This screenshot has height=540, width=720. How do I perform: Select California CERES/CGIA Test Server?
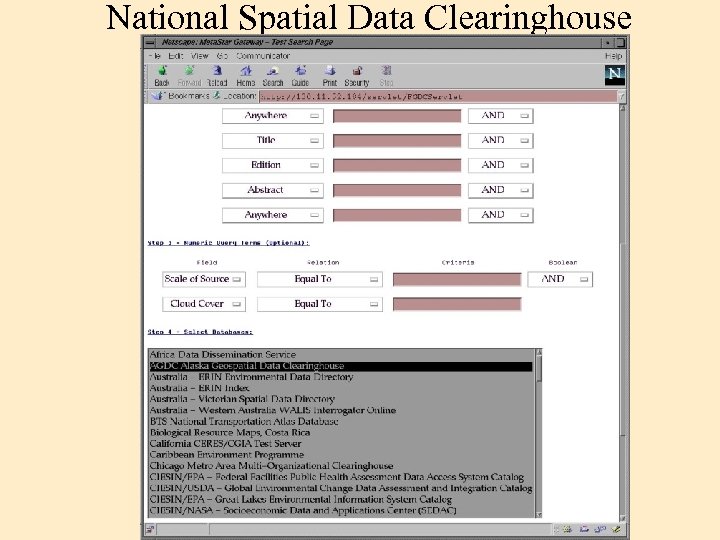coord(341,444)
